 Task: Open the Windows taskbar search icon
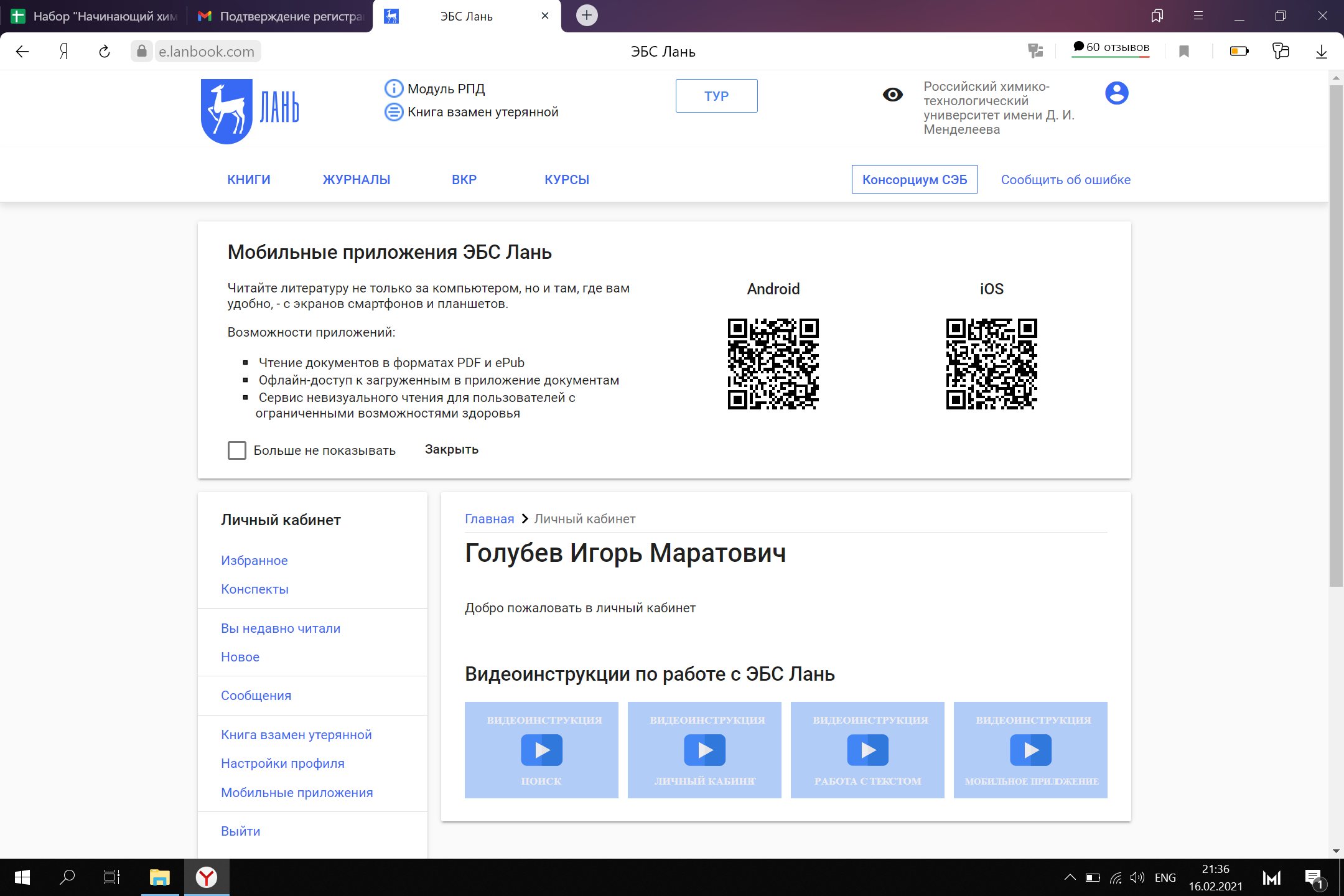pyautogui.click(x=67, y=877)
